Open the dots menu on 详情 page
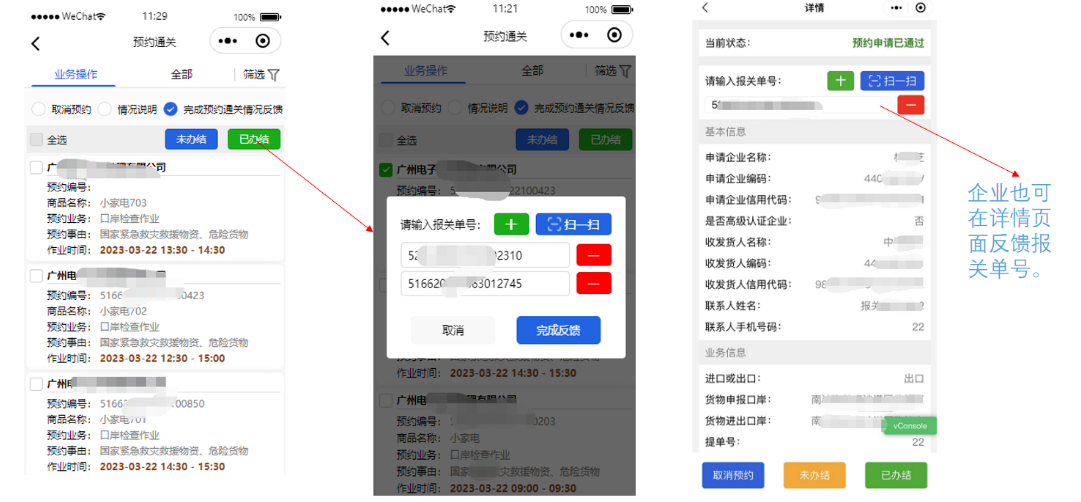Viewport: 1081px width, 502px height. pos(896,8)
